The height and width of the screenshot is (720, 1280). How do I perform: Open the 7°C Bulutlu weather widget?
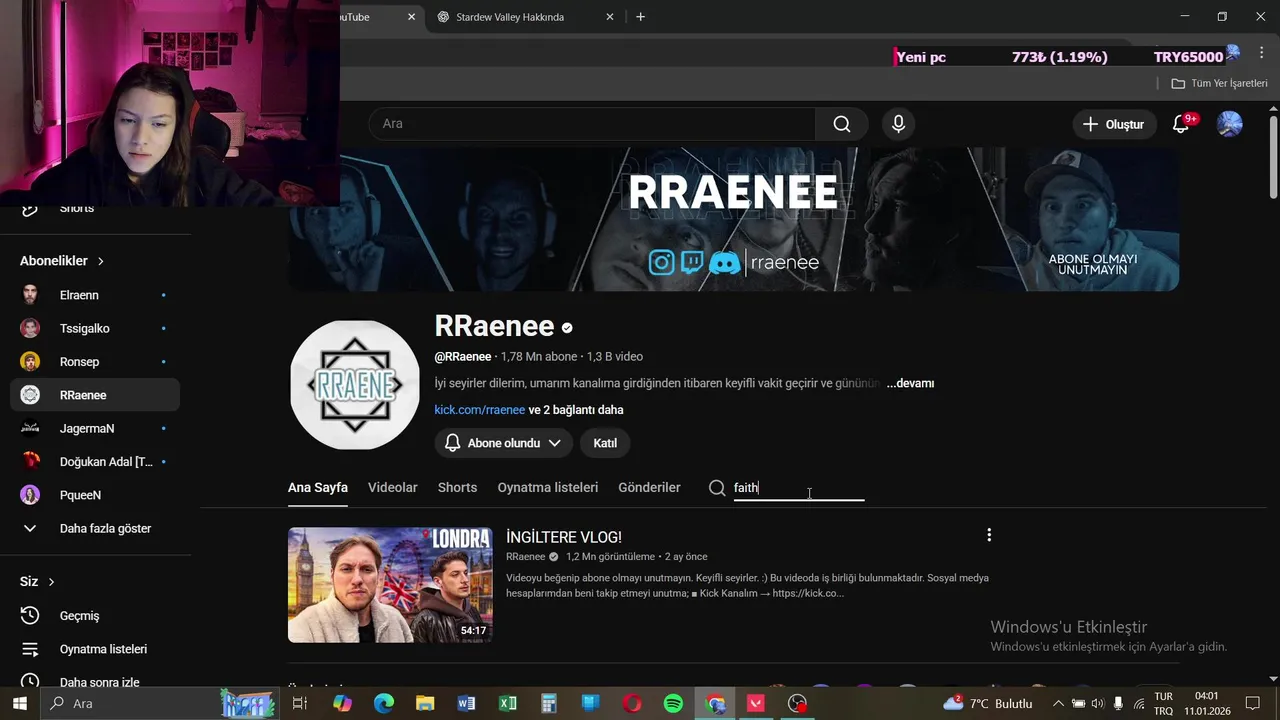[x=987, y=704]
